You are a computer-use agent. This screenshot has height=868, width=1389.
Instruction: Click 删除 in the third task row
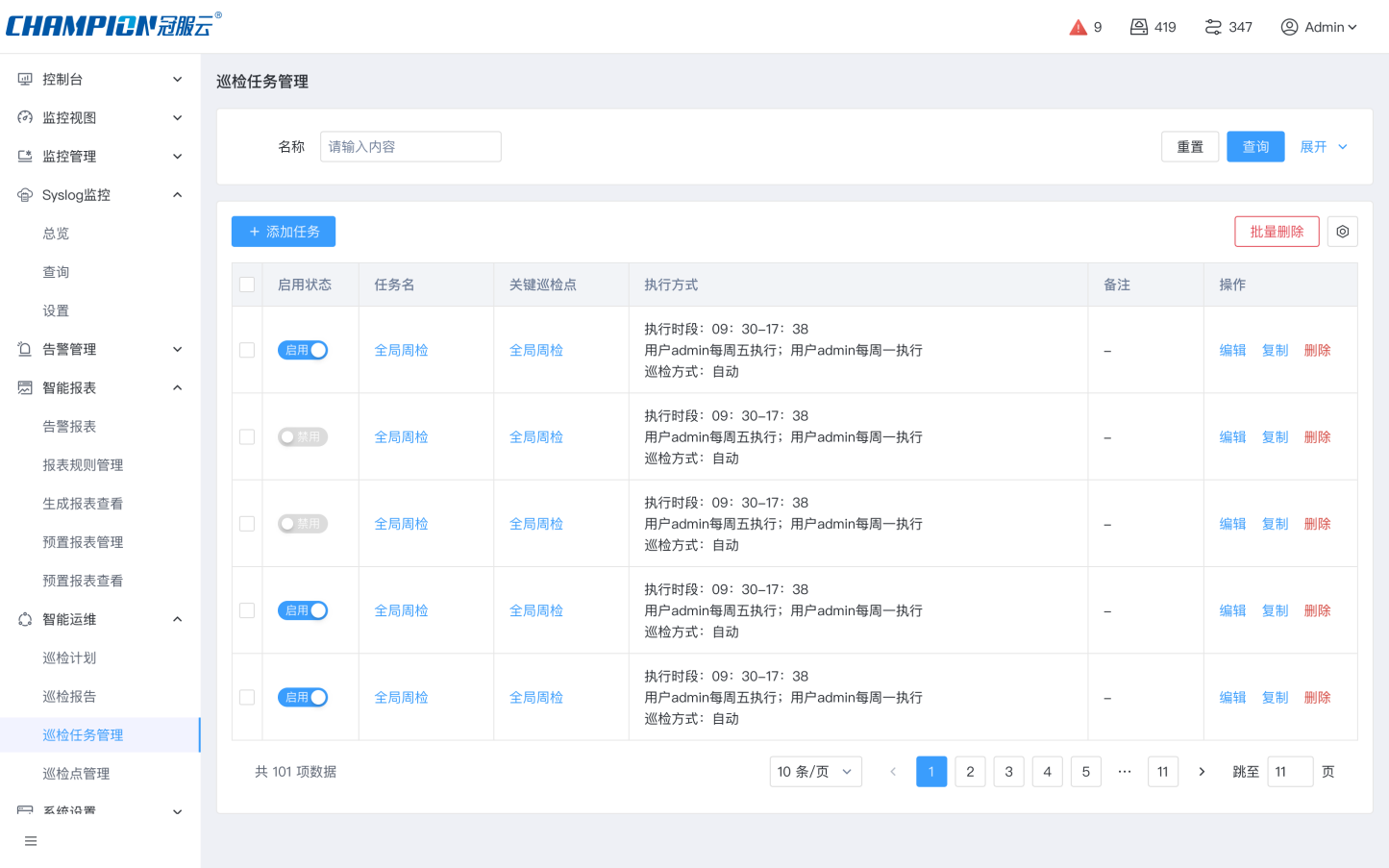pos(1317,524)
